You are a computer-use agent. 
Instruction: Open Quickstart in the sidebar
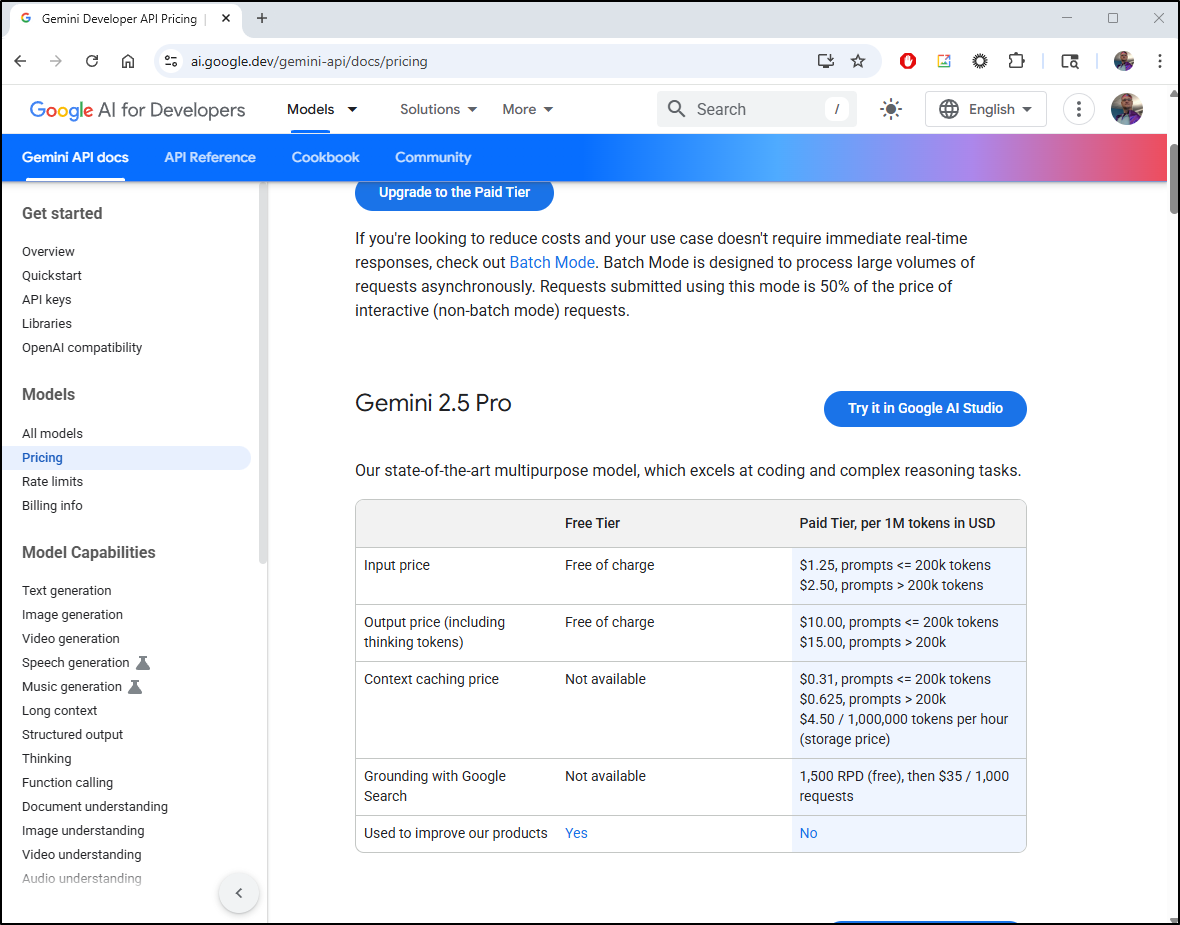pyautogui.click(x=52, y=275)
